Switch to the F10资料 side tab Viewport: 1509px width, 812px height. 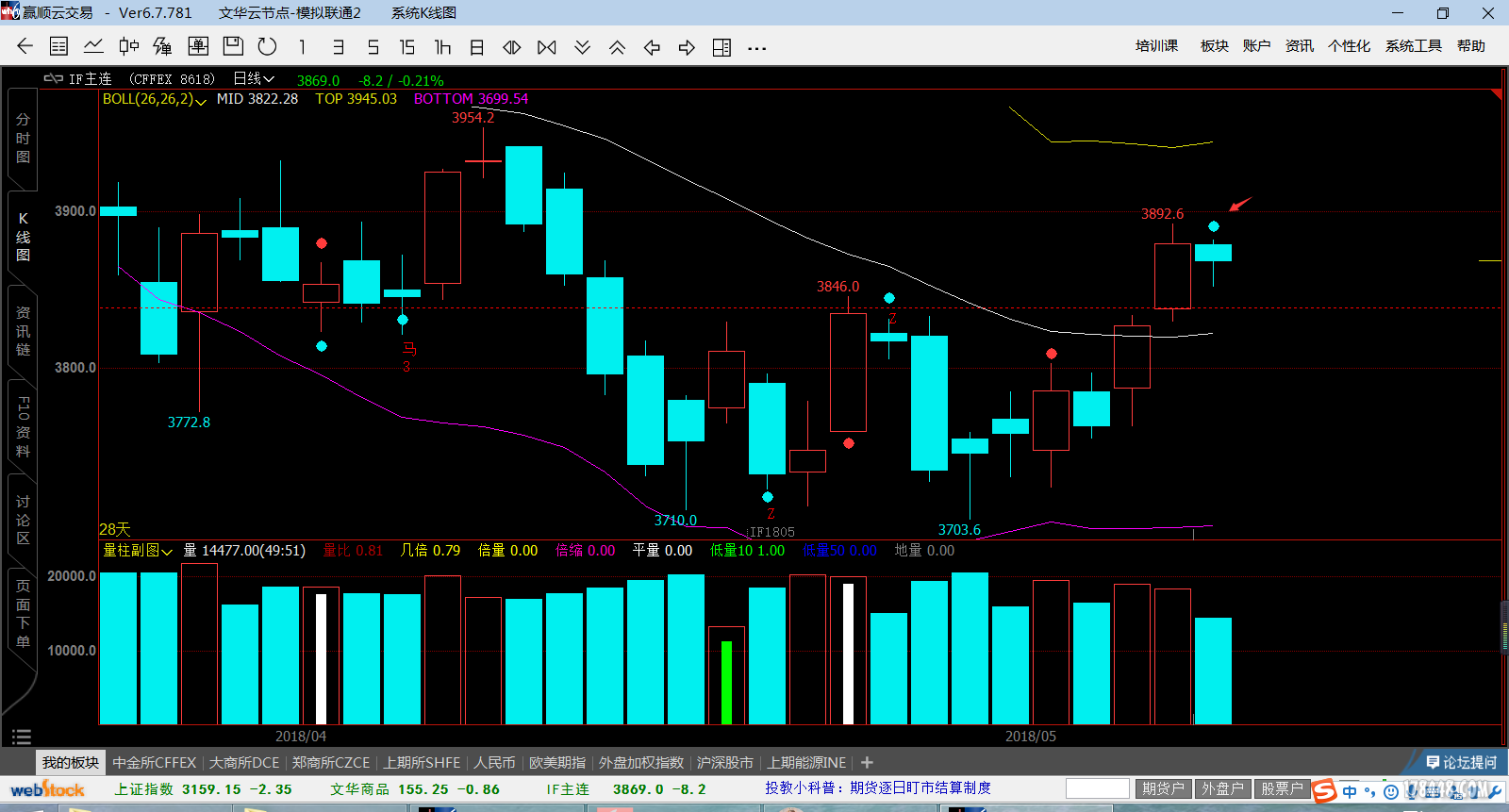point(23,427)
